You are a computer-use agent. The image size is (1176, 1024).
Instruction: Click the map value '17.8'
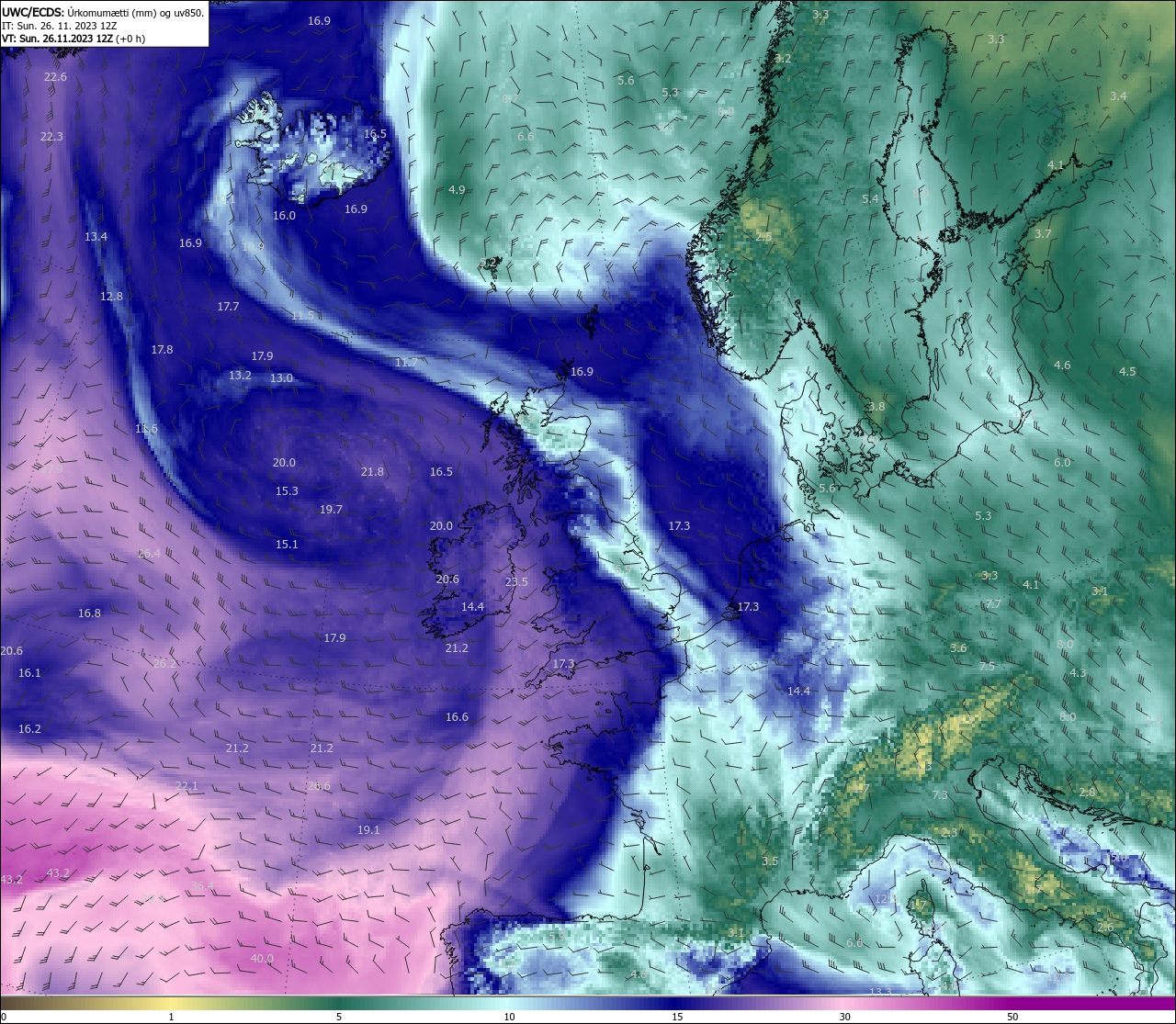pyautogui.click(x=162, y=350)
